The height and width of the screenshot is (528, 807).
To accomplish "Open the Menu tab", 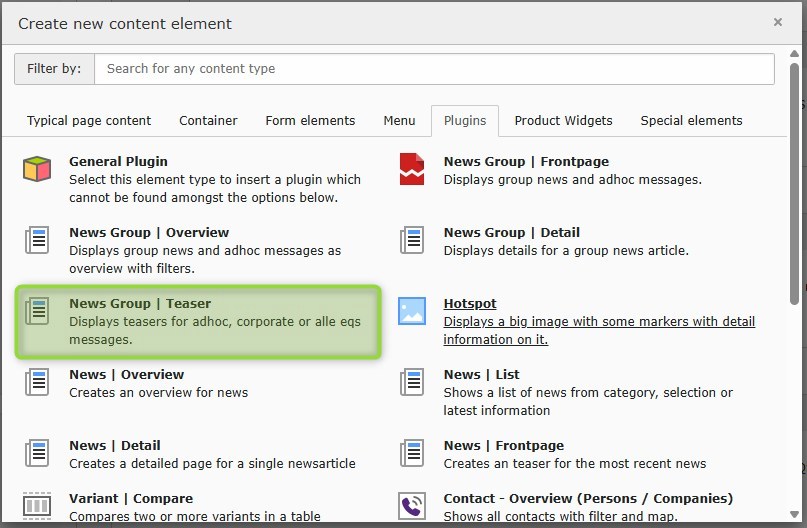I will tap(399, 121).
